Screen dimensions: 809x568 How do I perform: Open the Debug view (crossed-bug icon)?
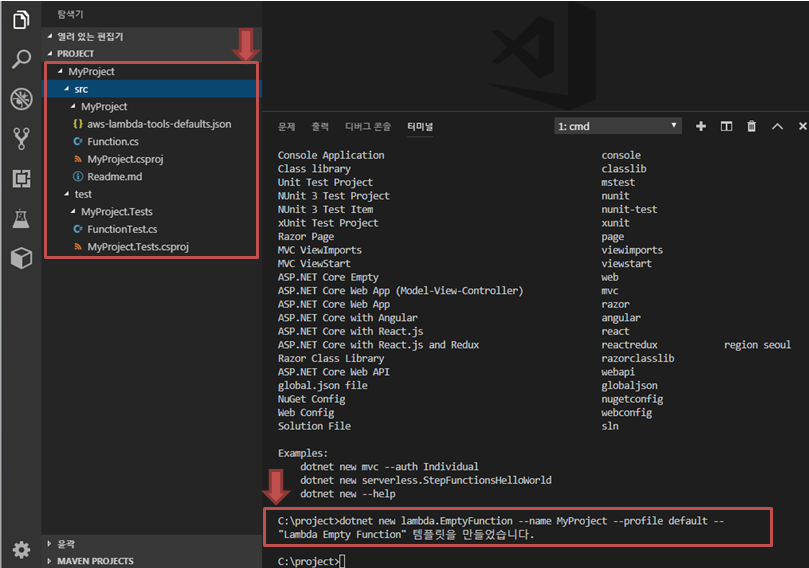(21, 99)
